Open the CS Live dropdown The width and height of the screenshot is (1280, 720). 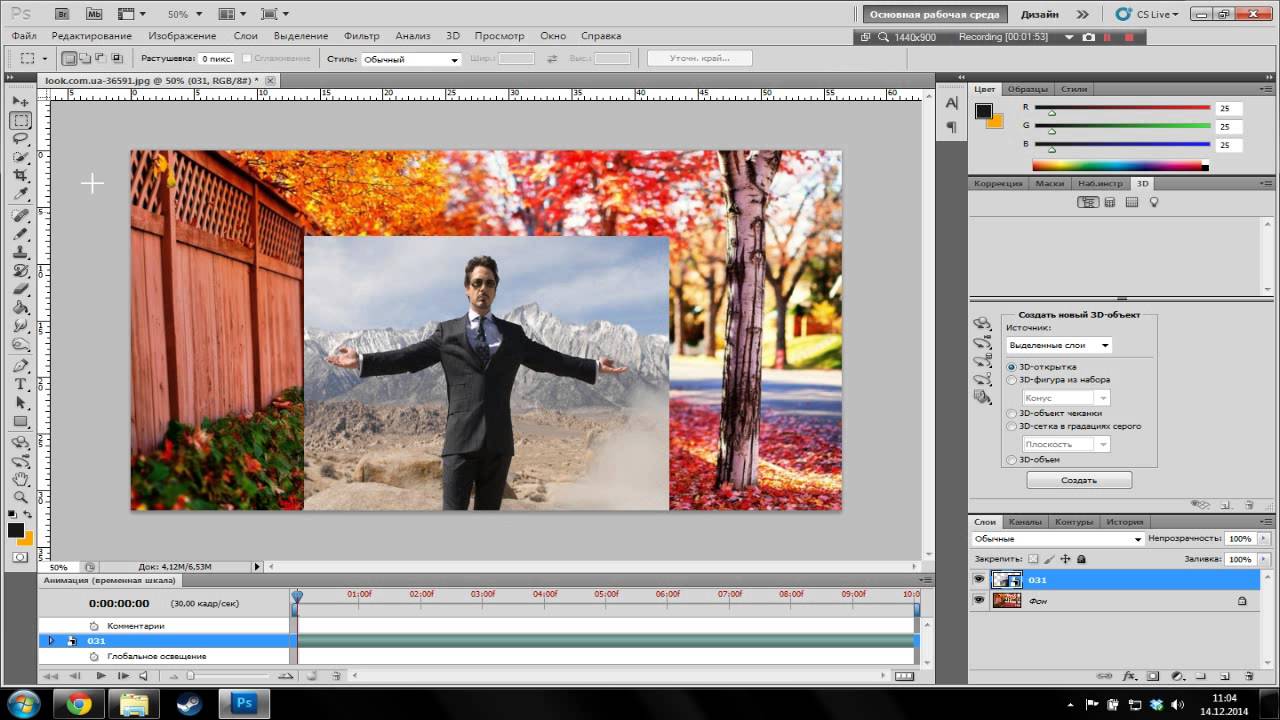coord(1147,15)
